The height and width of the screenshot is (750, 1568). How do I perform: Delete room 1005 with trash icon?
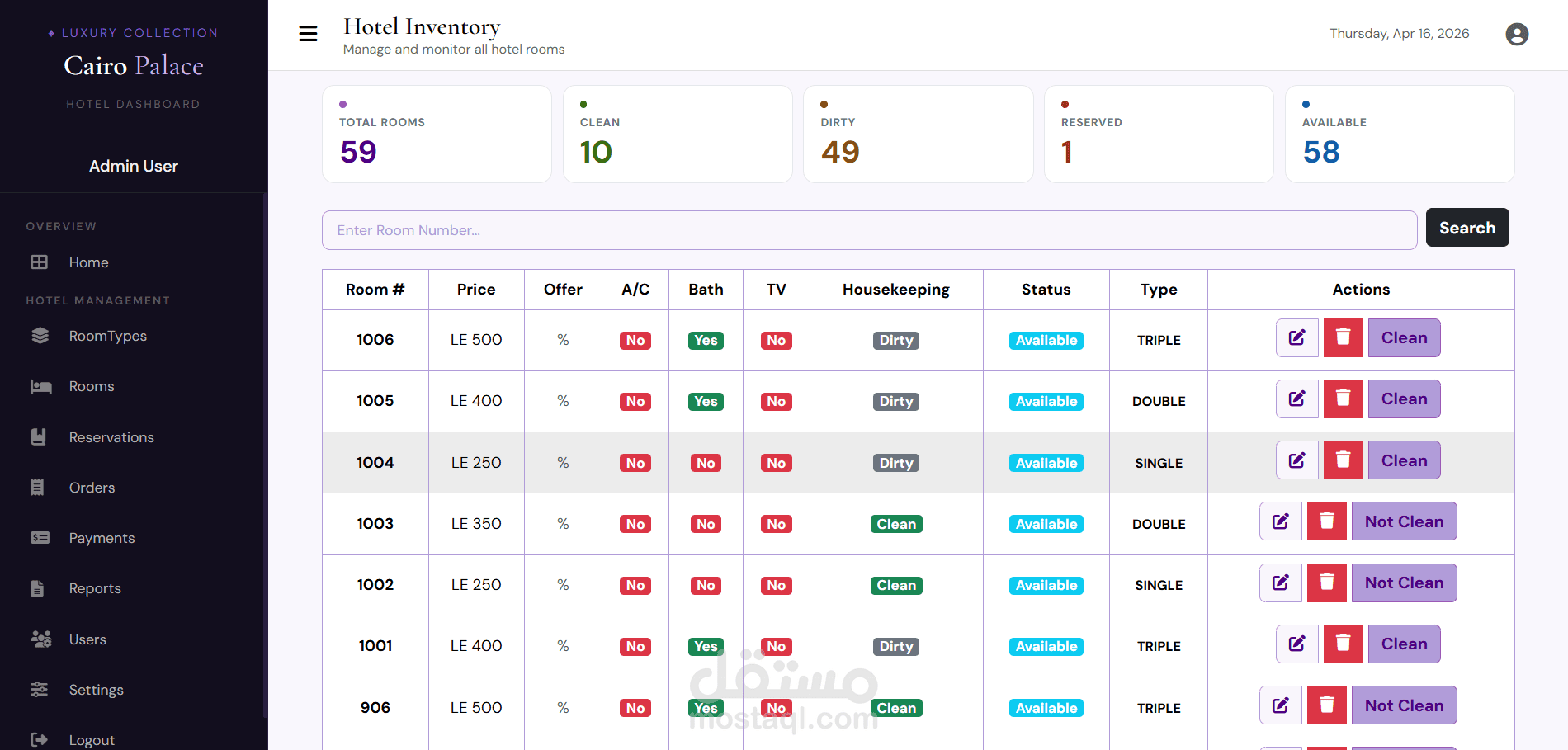(1344, 399)
